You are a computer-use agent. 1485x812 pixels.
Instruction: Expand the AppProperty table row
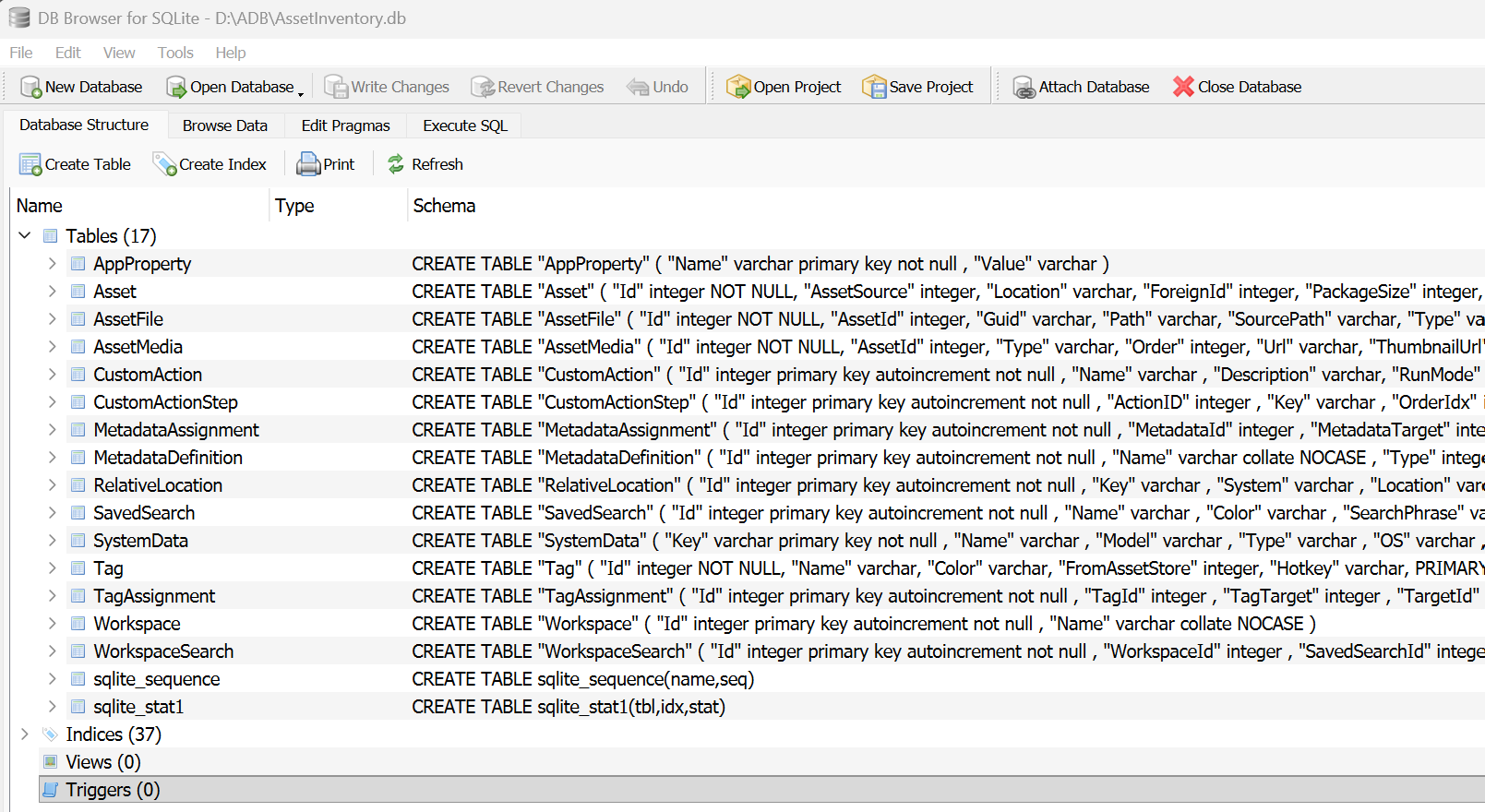[53, 264]
